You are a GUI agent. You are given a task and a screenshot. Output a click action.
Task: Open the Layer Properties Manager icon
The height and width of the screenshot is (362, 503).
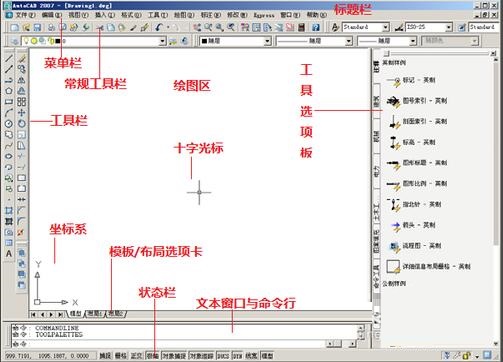click(14, 41)
